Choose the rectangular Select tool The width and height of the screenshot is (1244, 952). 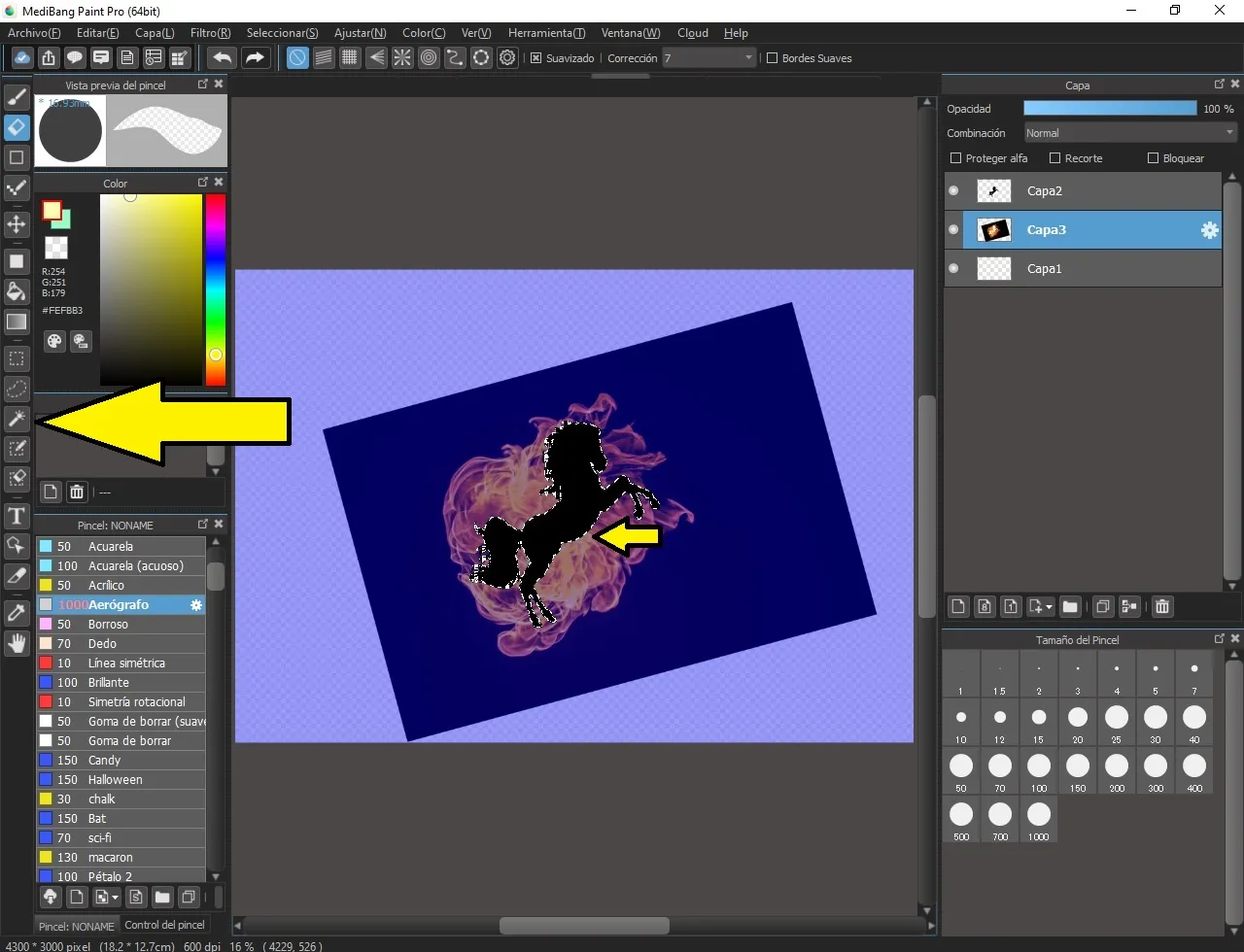(17, 358)
